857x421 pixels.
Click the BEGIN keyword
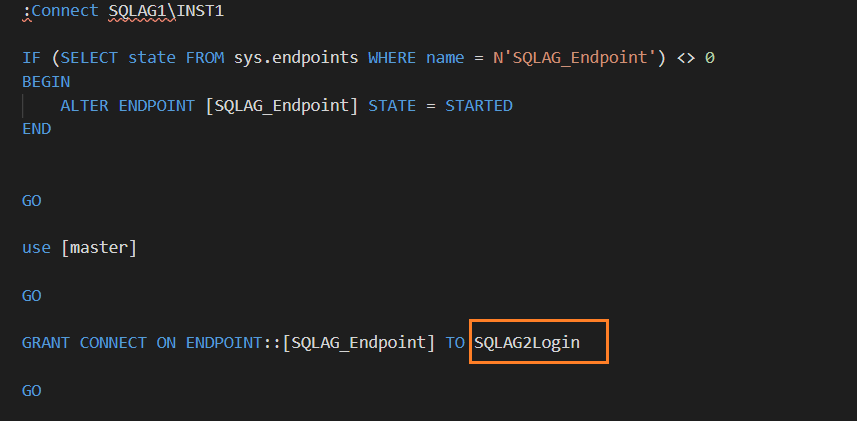click(x=46, y=82)
